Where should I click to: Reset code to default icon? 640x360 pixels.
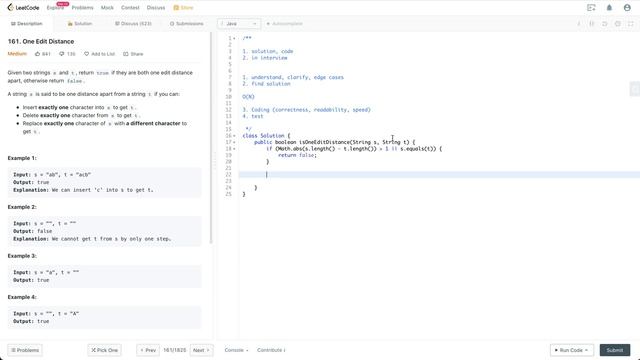click(605, 24)
